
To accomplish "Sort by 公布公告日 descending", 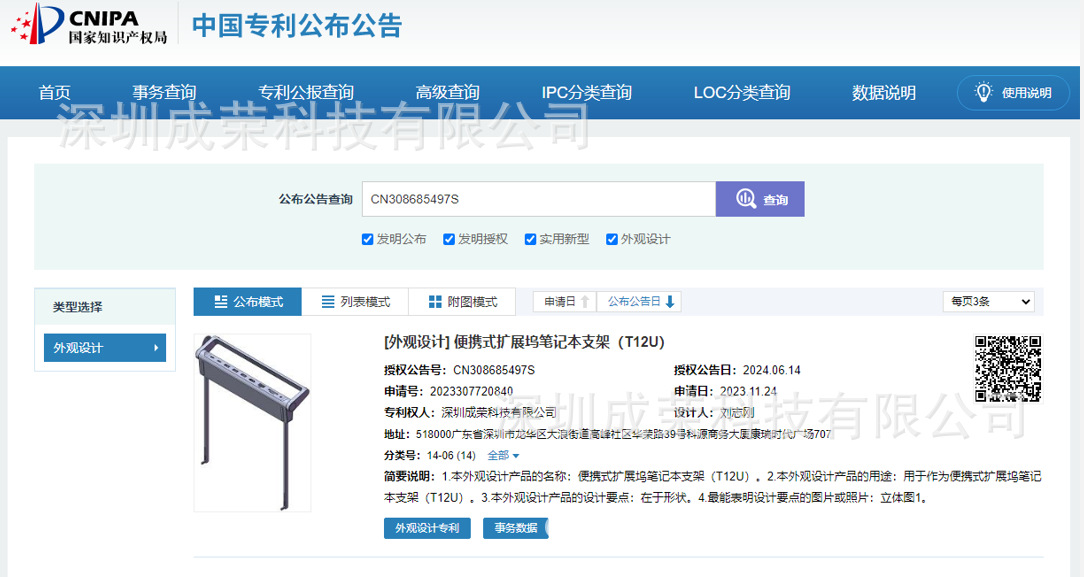I will [x=639, y=302].
